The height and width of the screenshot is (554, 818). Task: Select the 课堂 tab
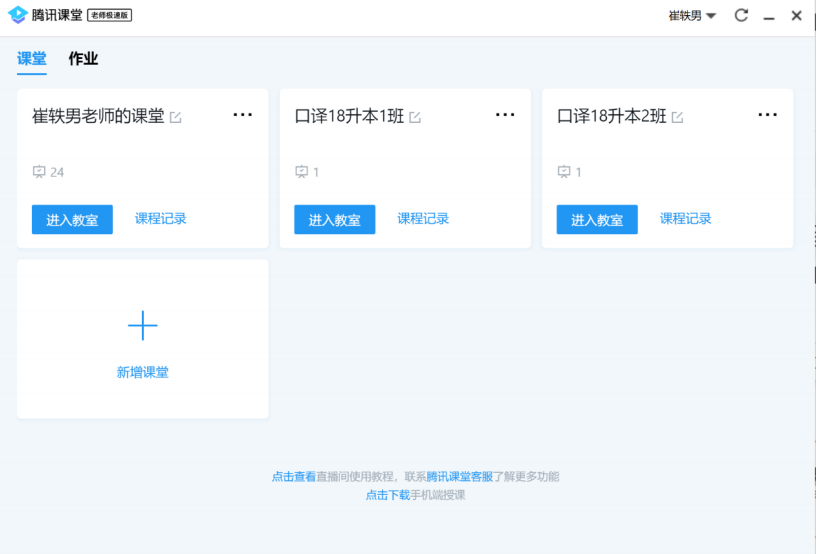pyautogui.click(x=32, y=59)
